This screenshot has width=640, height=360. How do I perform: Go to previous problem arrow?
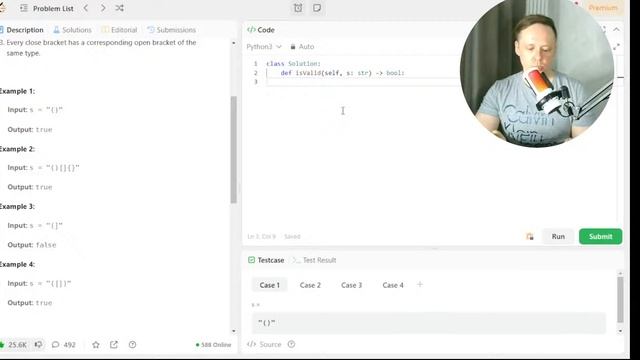(x=86, y=8)
